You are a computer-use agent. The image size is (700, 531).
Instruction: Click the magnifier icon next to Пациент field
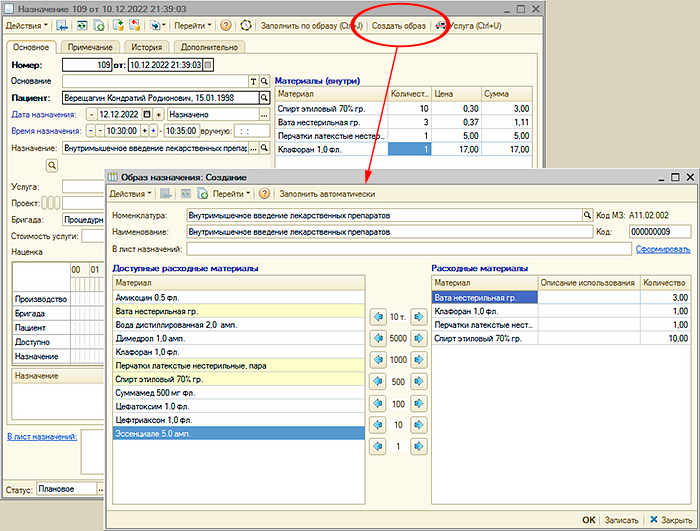tap(264, 98)
